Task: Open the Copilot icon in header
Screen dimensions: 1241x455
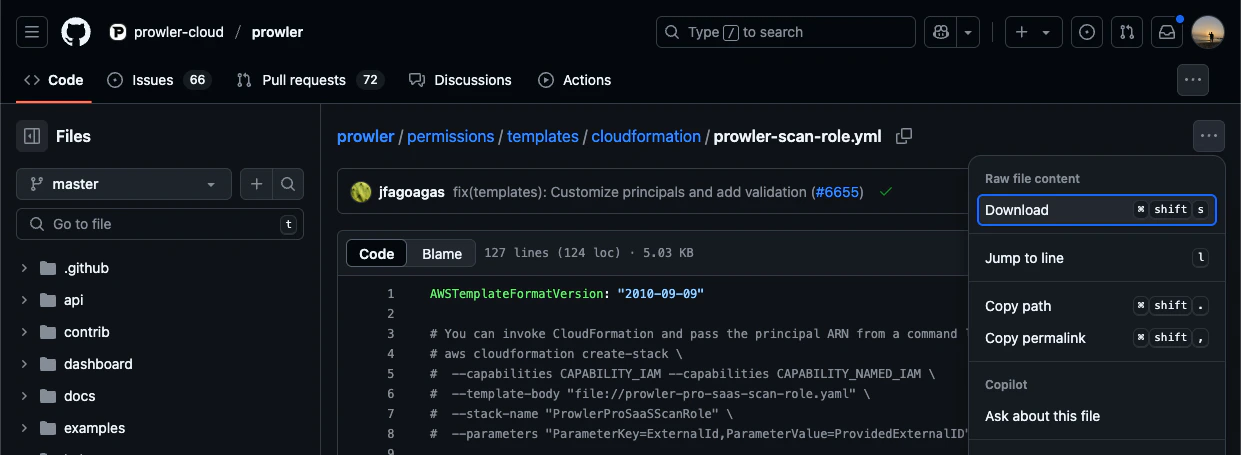Action: (940, 32)
